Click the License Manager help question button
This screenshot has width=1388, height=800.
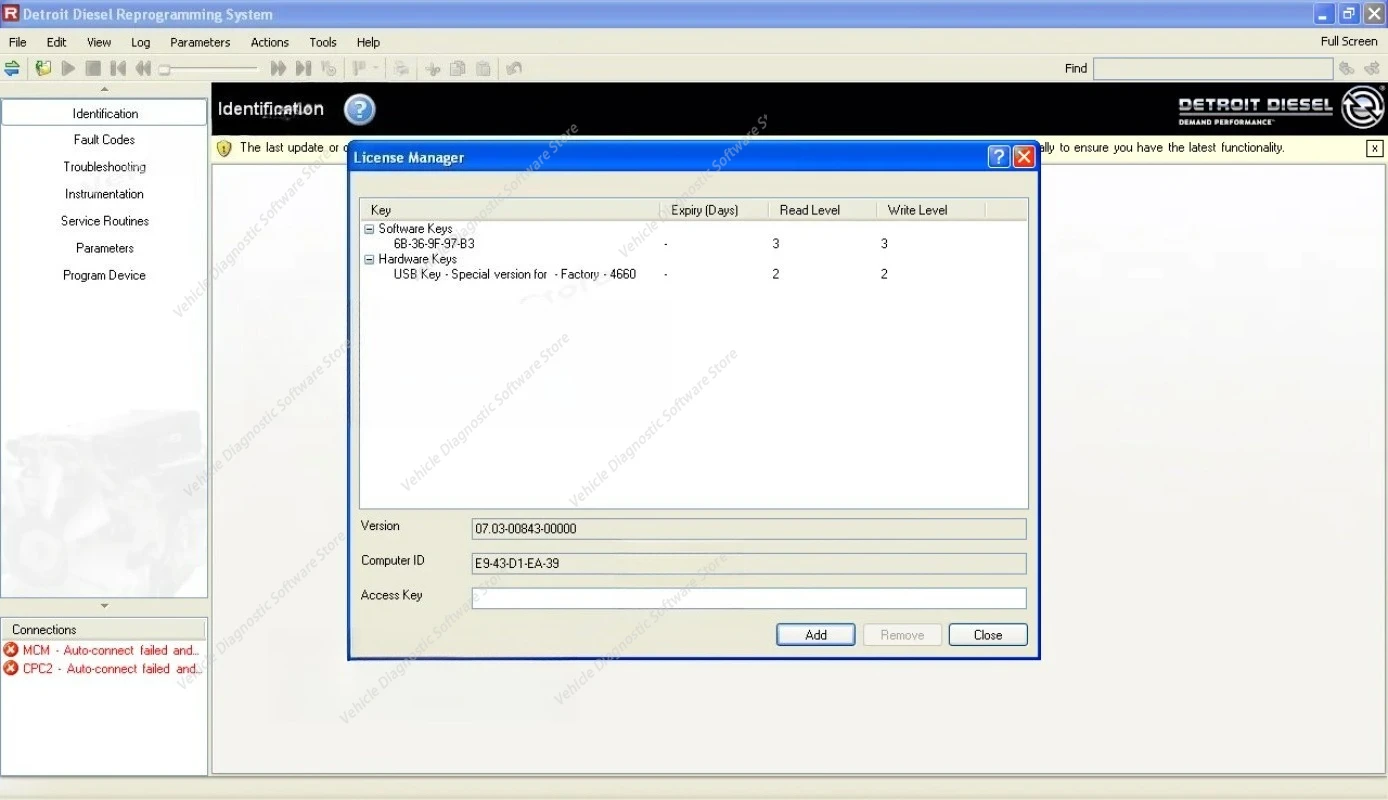998,157
